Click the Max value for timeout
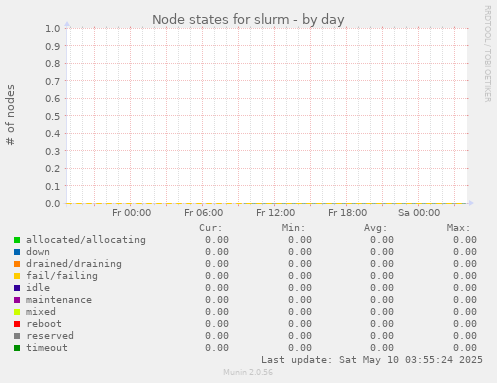This screenshot has width=497, height=383. [465, 348]
